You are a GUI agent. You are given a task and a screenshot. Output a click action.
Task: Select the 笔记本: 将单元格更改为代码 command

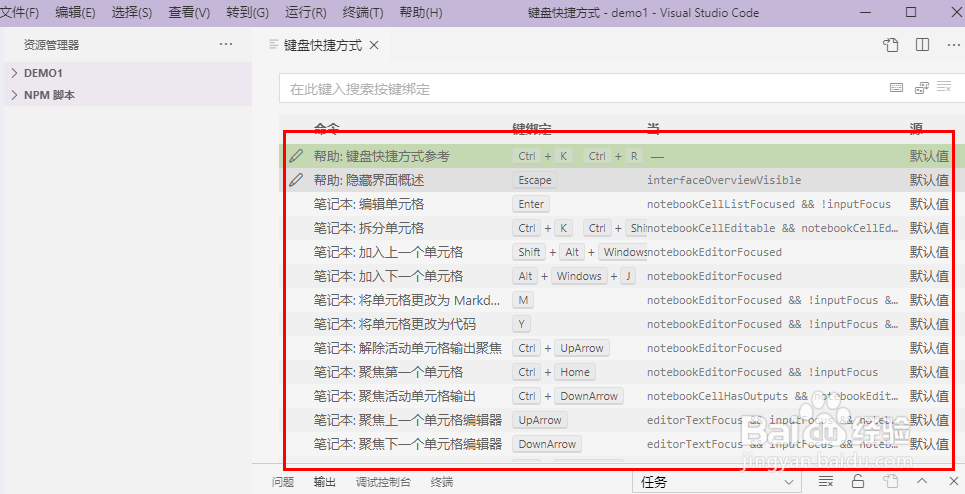[394, 324]
